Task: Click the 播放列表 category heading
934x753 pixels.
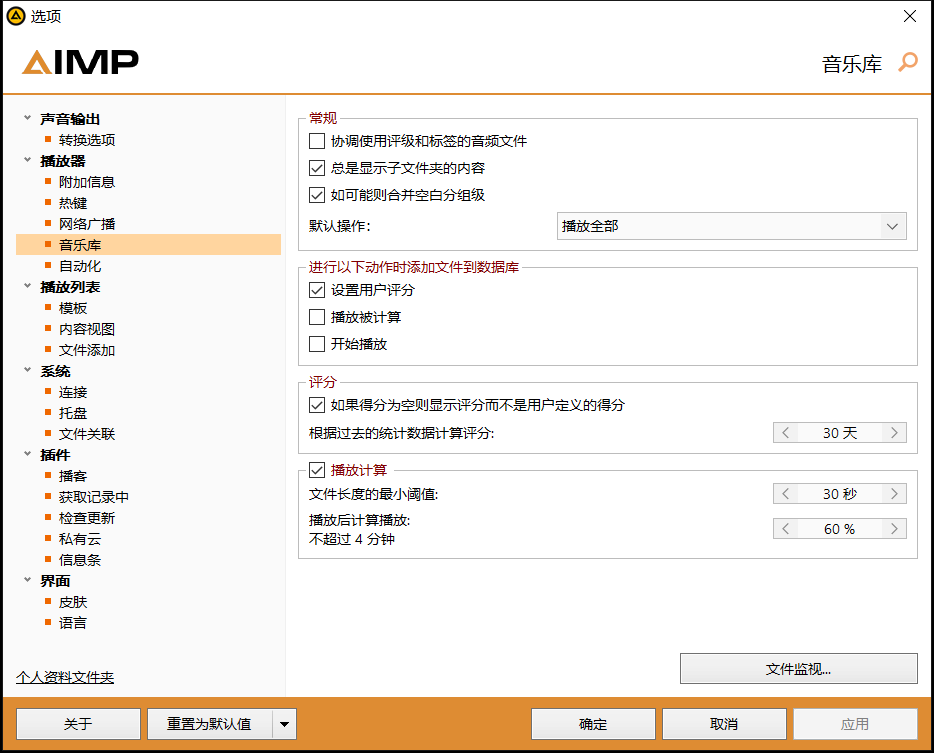Action: (x=70, y=287)
